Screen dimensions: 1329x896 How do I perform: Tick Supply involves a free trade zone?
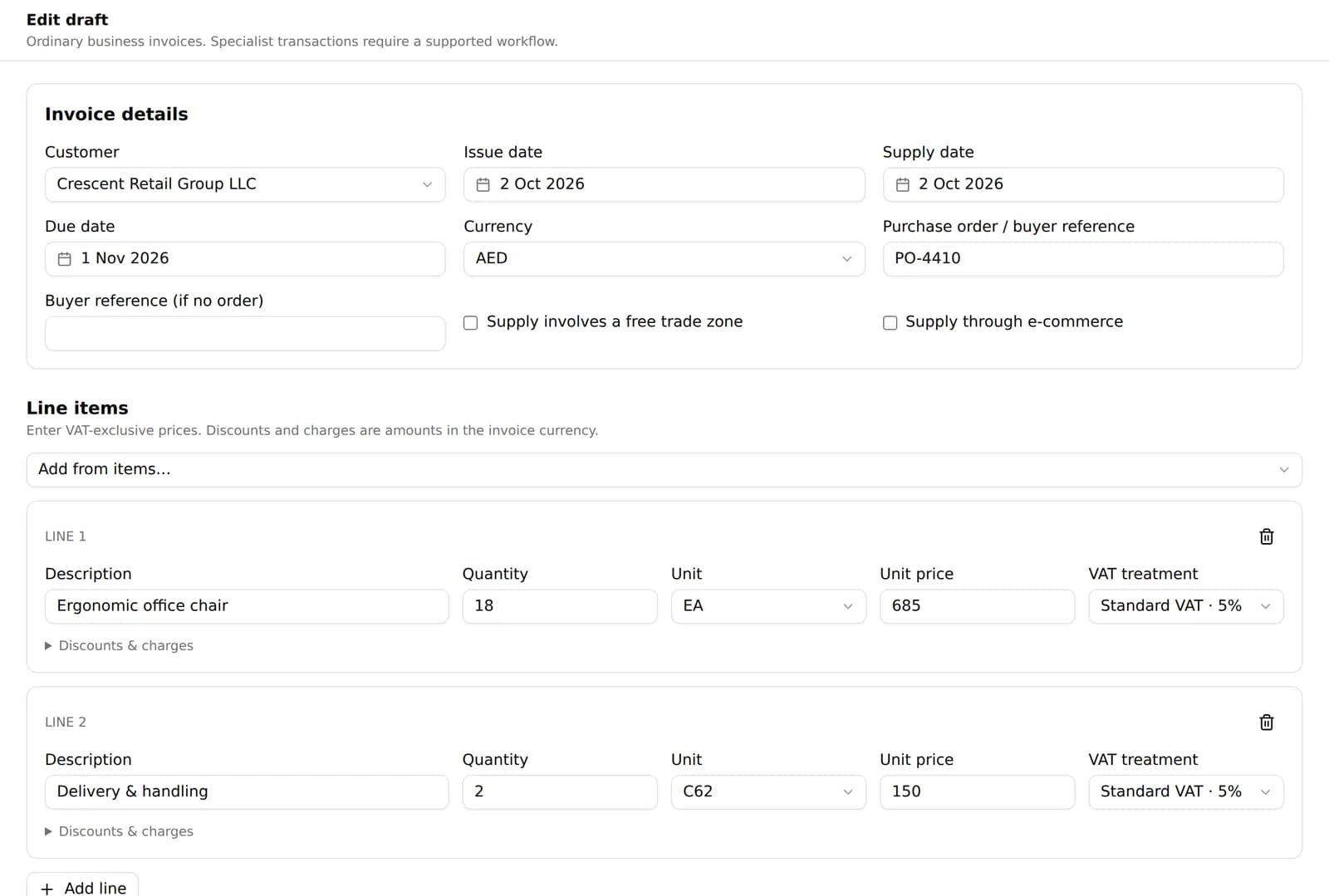(470, 322)
